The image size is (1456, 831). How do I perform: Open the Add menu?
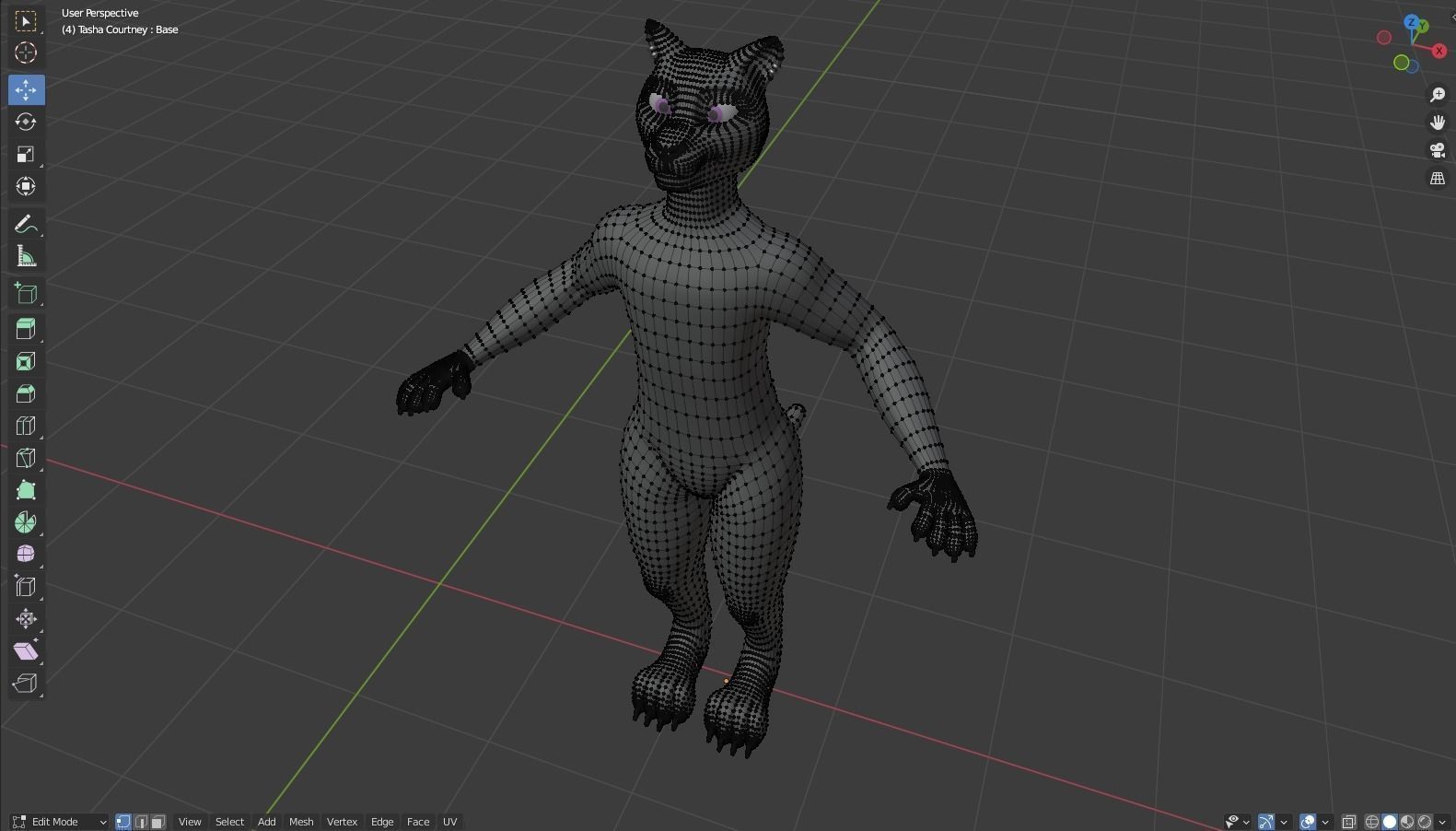point(266,822)
